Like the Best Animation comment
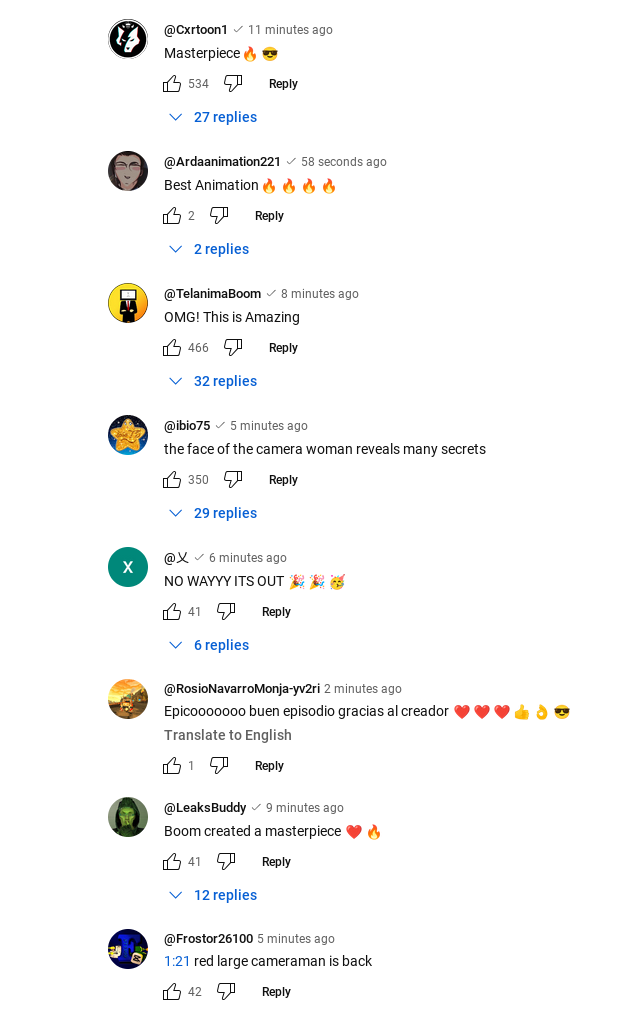The height and width of the screenshot is (1017, 626). pos(172,216)
